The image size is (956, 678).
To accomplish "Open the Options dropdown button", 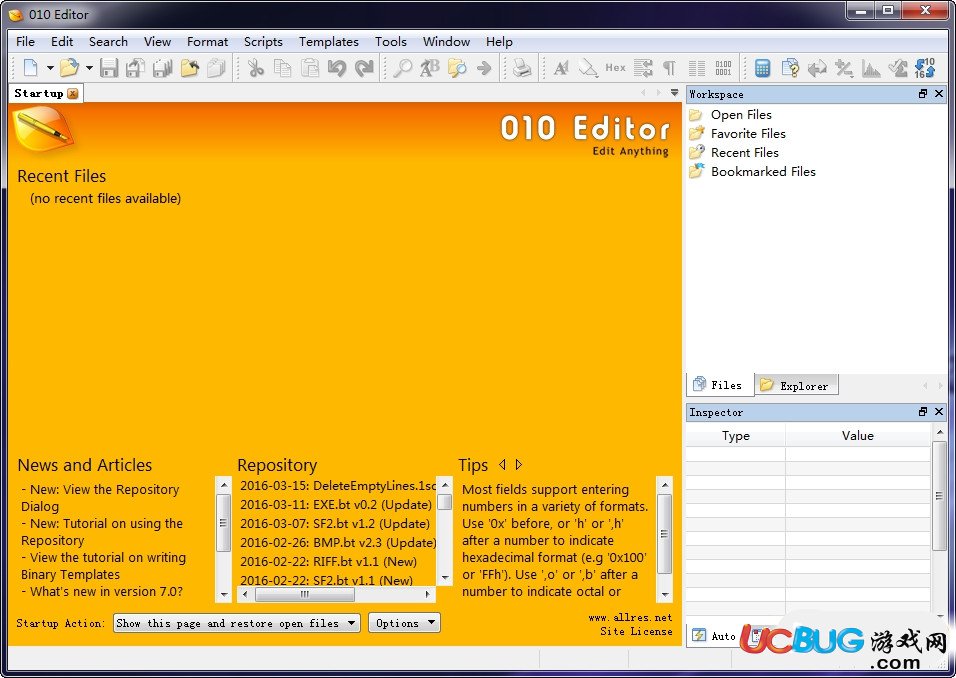I will (404, 623).
